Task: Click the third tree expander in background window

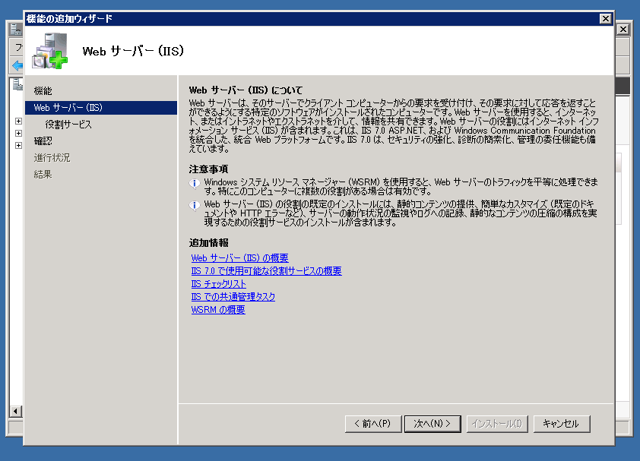Action: tap(18, 145)
